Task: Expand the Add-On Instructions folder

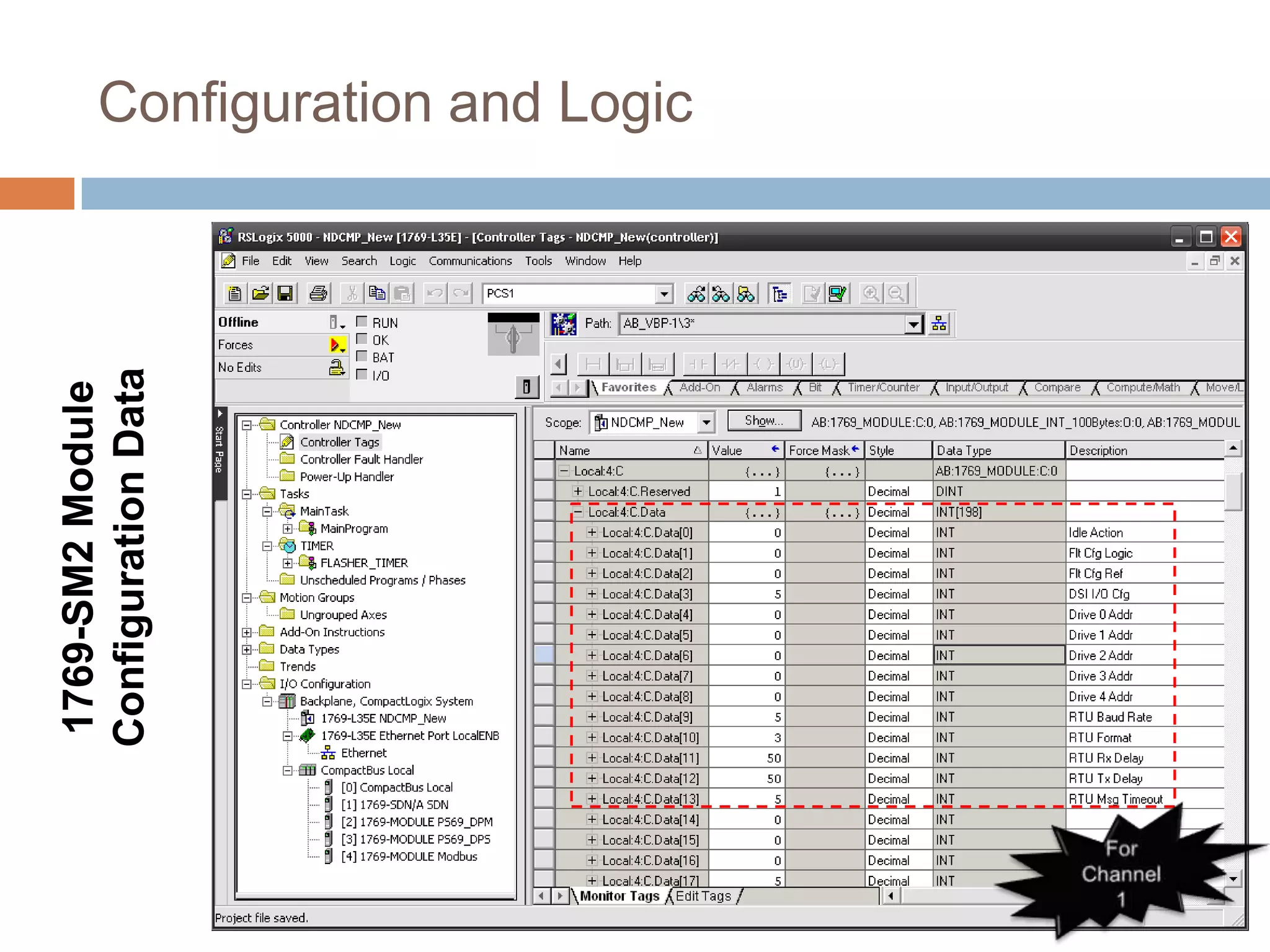Action: point(247,632)
